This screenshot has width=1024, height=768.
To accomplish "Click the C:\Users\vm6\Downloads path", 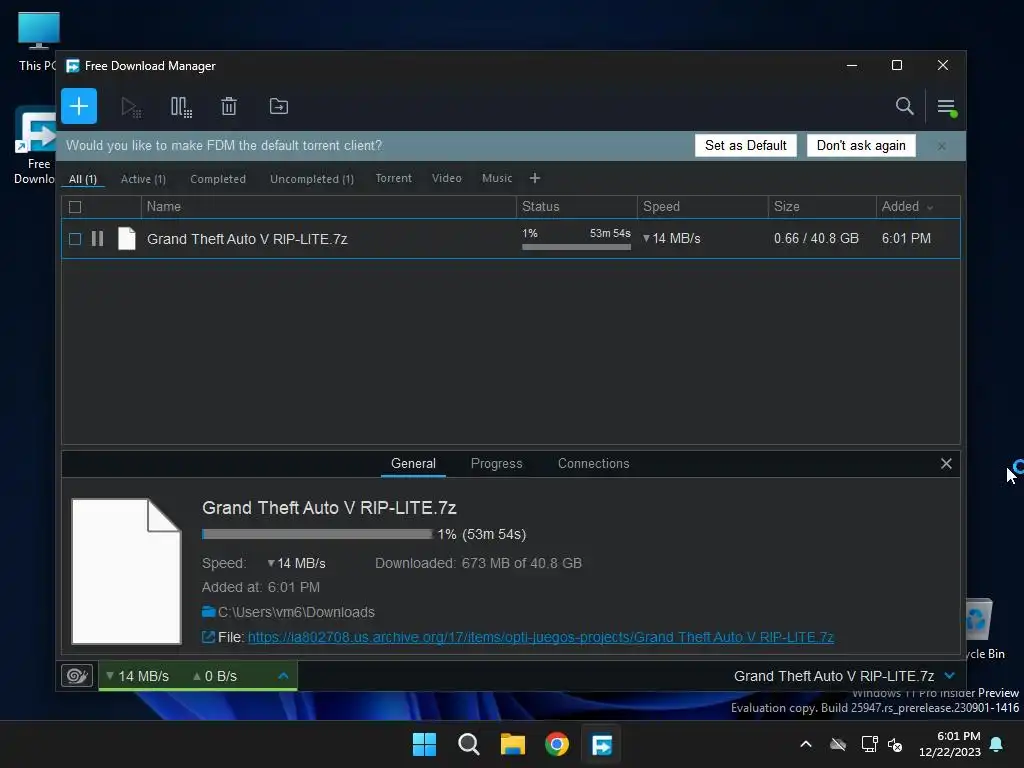I will pos(296,613).
